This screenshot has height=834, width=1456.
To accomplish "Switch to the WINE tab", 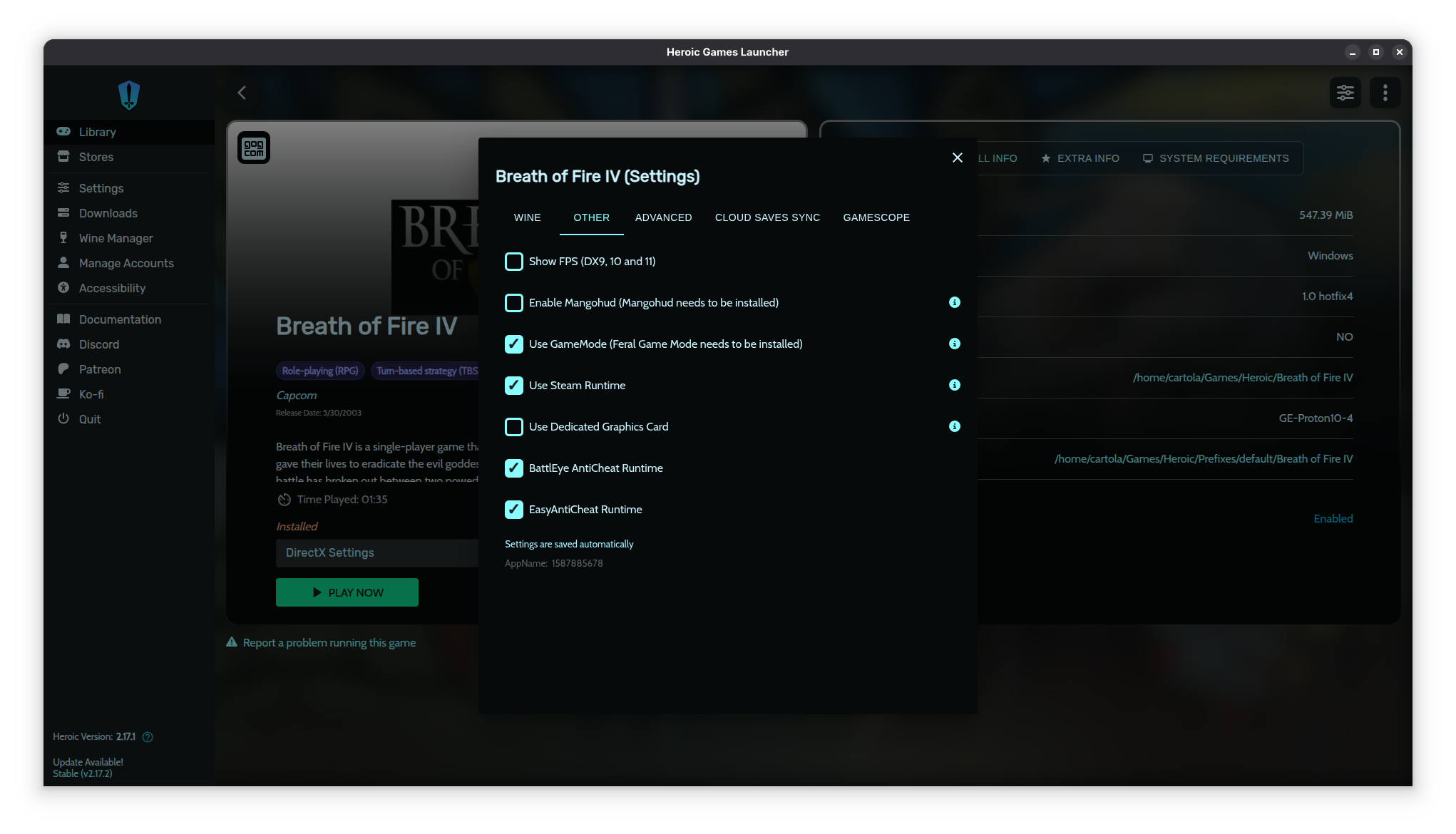I will click(528, 217).
